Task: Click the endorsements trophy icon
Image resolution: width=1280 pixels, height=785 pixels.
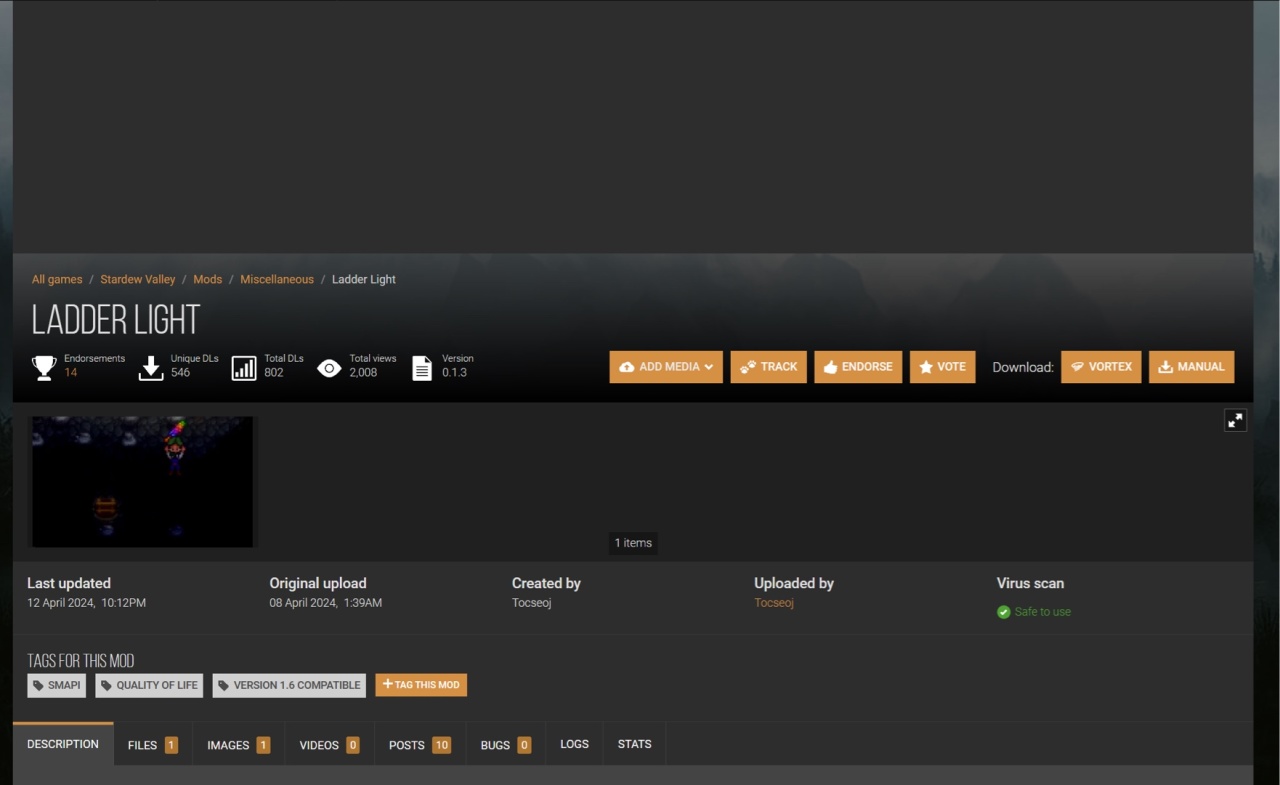Action: pos(44,368)
